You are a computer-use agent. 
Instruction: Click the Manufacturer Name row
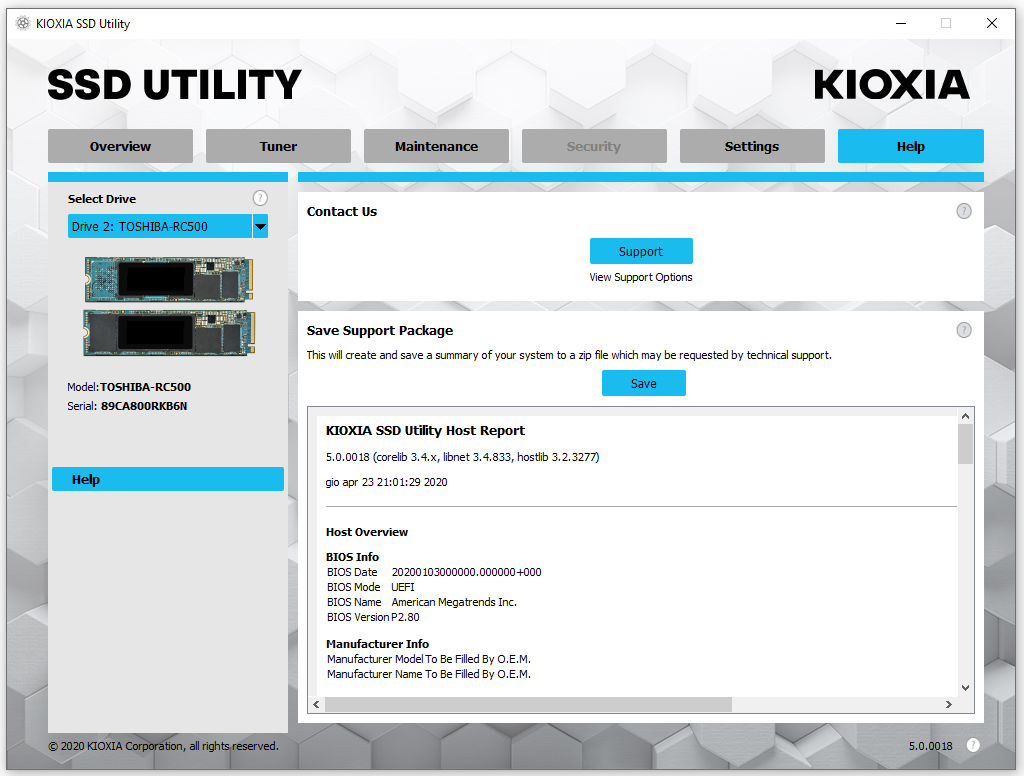429,674
